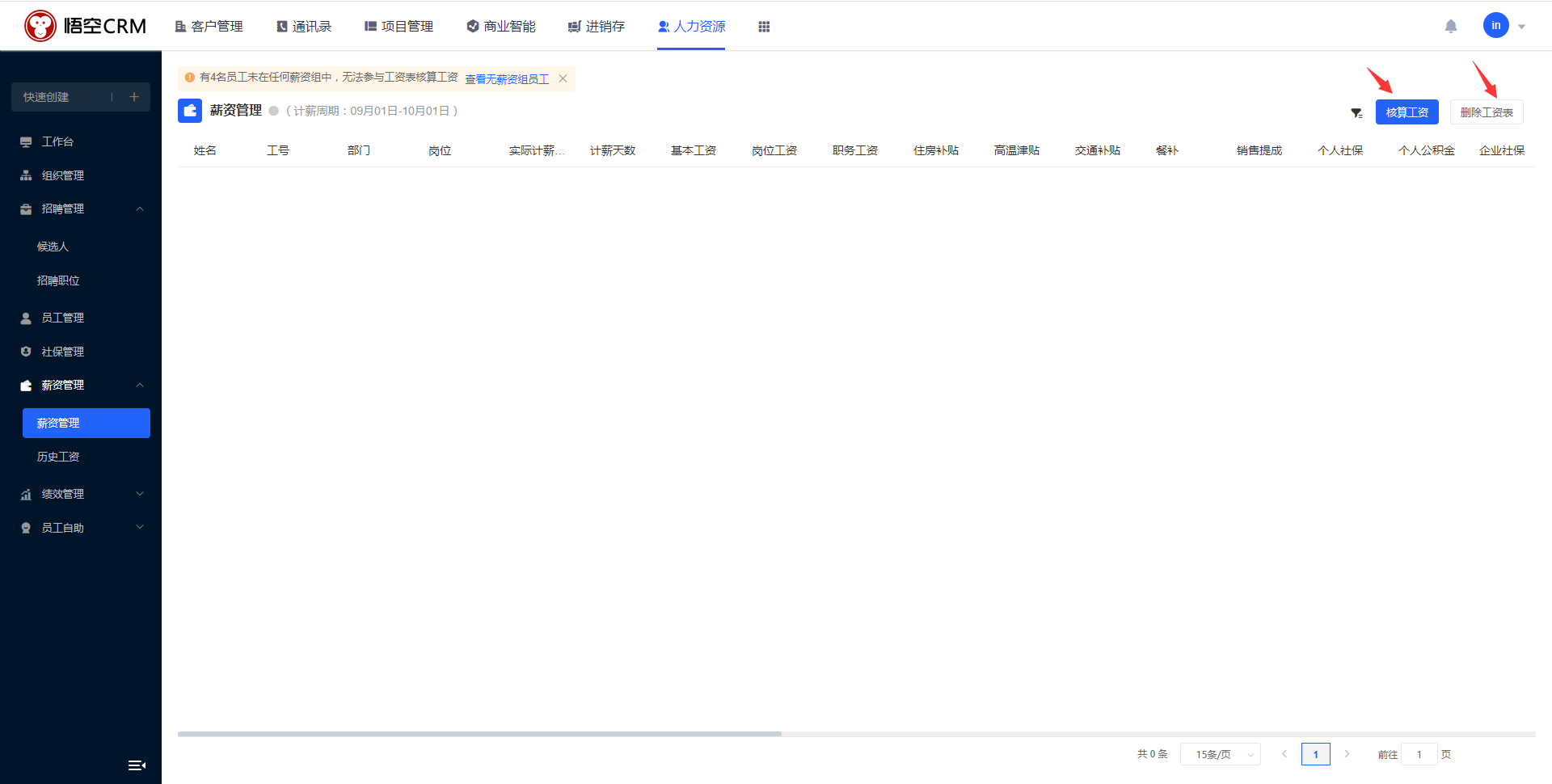Click the 薪资管理 wallet icon in sidebar
Image resolution: width=1552 pixels, height=784 pixels.
click(26, 386)
